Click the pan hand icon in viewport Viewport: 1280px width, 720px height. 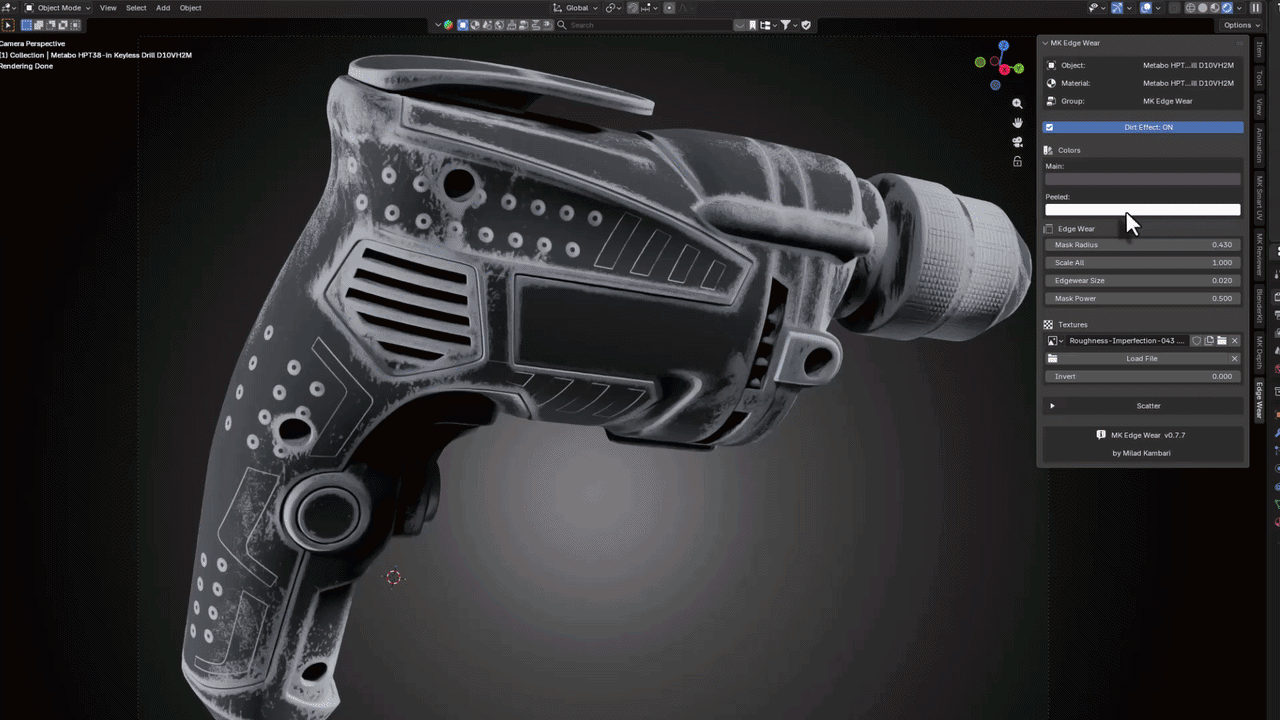point(1017,123)
